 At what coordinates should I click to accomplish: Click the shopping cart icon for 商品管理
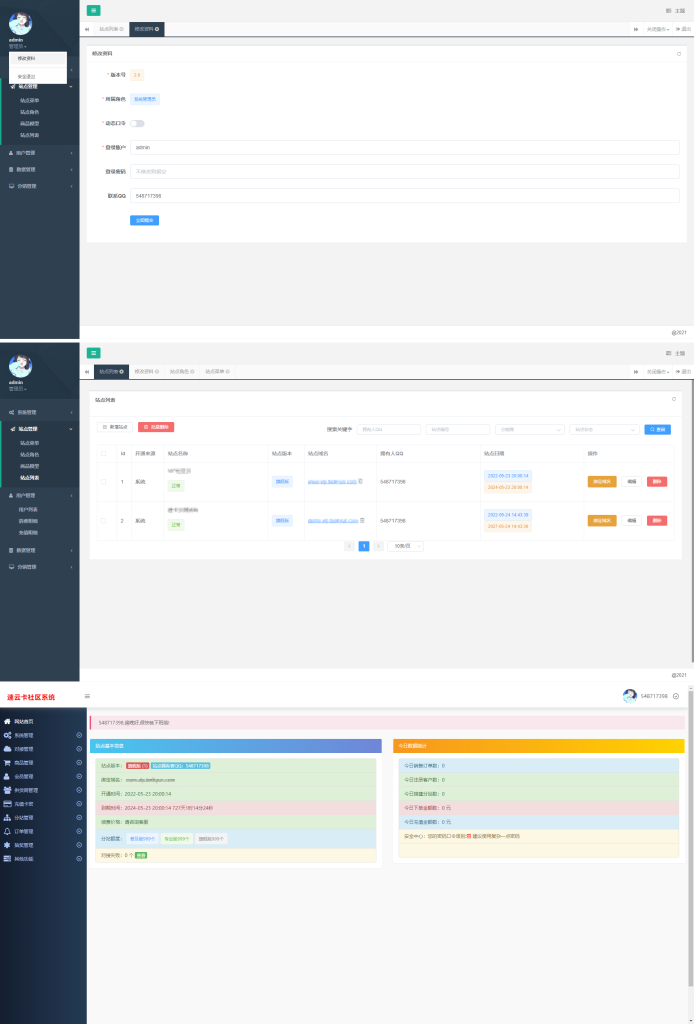click(7, 762)
